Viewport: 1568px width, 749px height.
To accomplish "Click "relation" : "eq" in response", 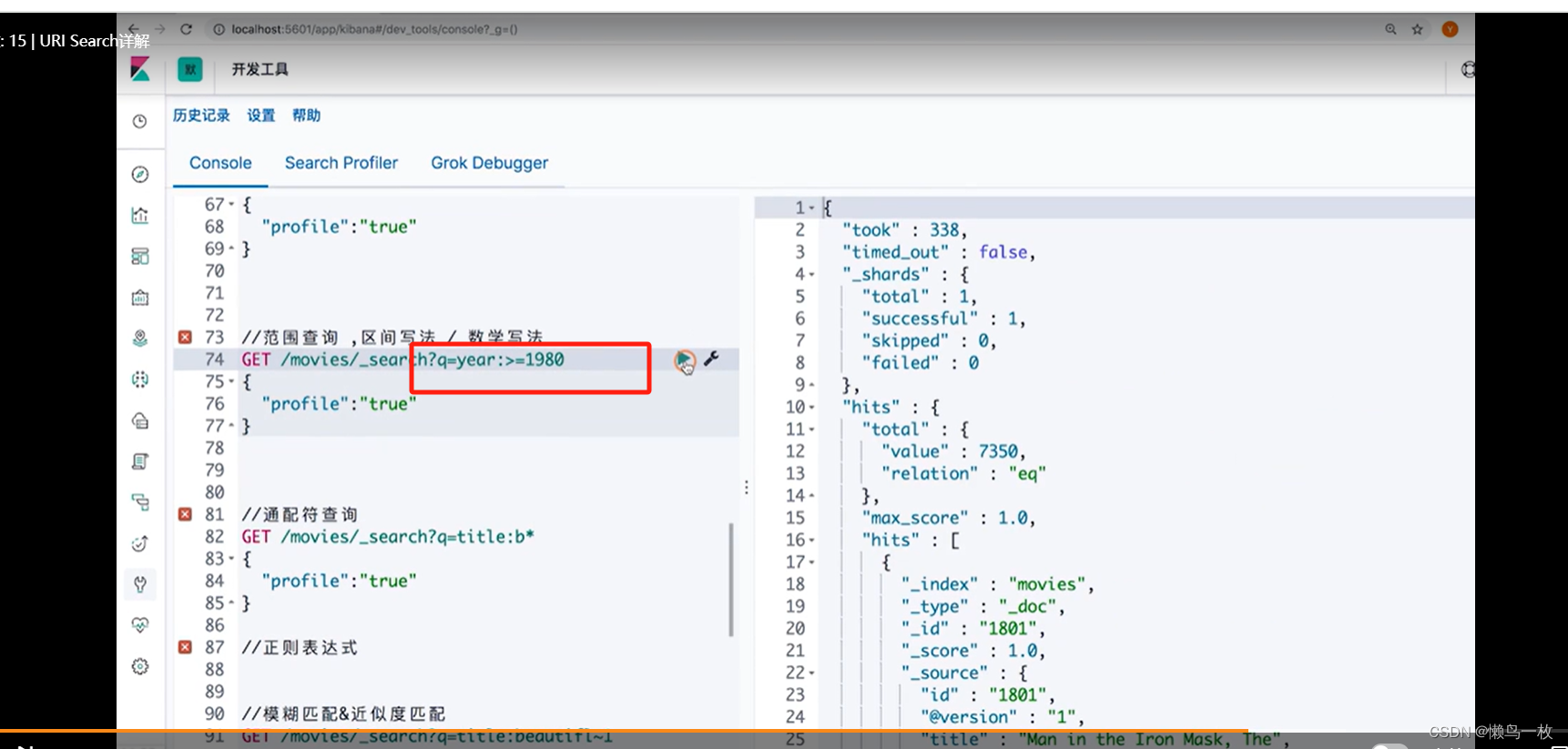I will (x=963, y=473).
